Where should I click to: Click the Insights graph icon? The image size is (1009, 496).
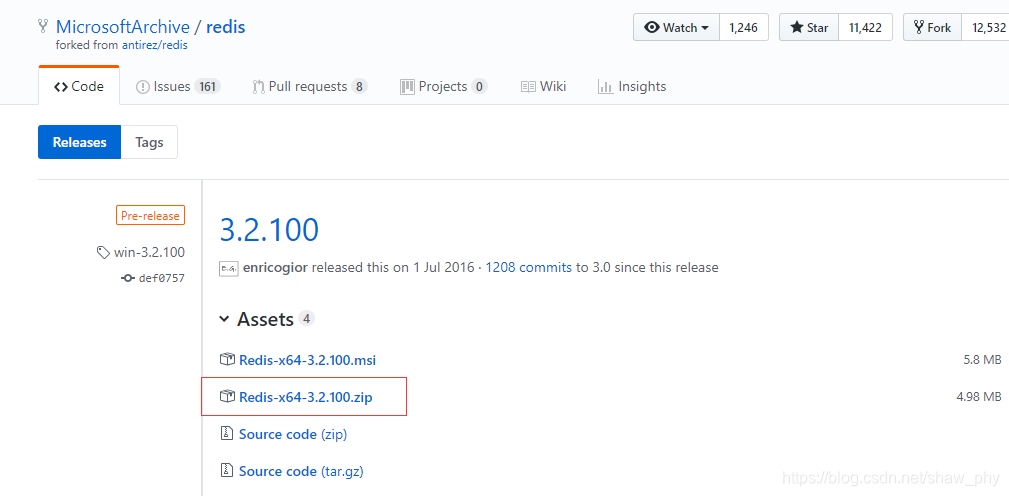click(604, 86)
